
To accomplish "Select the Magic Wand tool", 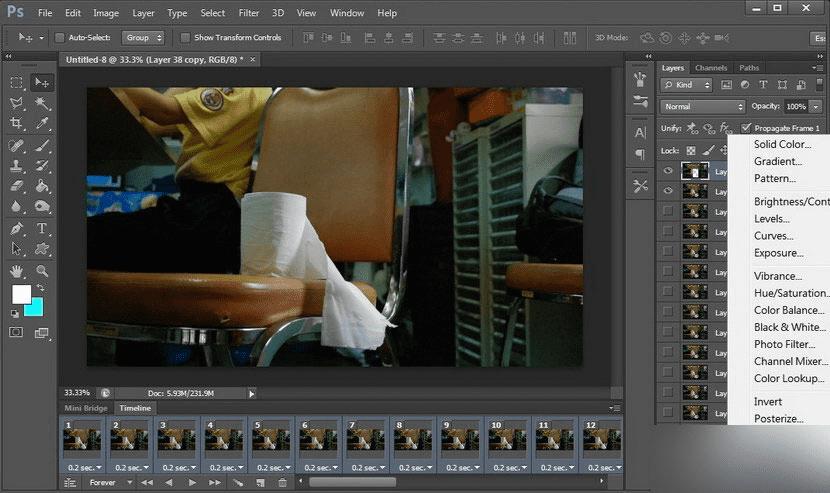I will click(x=42, y=103).
